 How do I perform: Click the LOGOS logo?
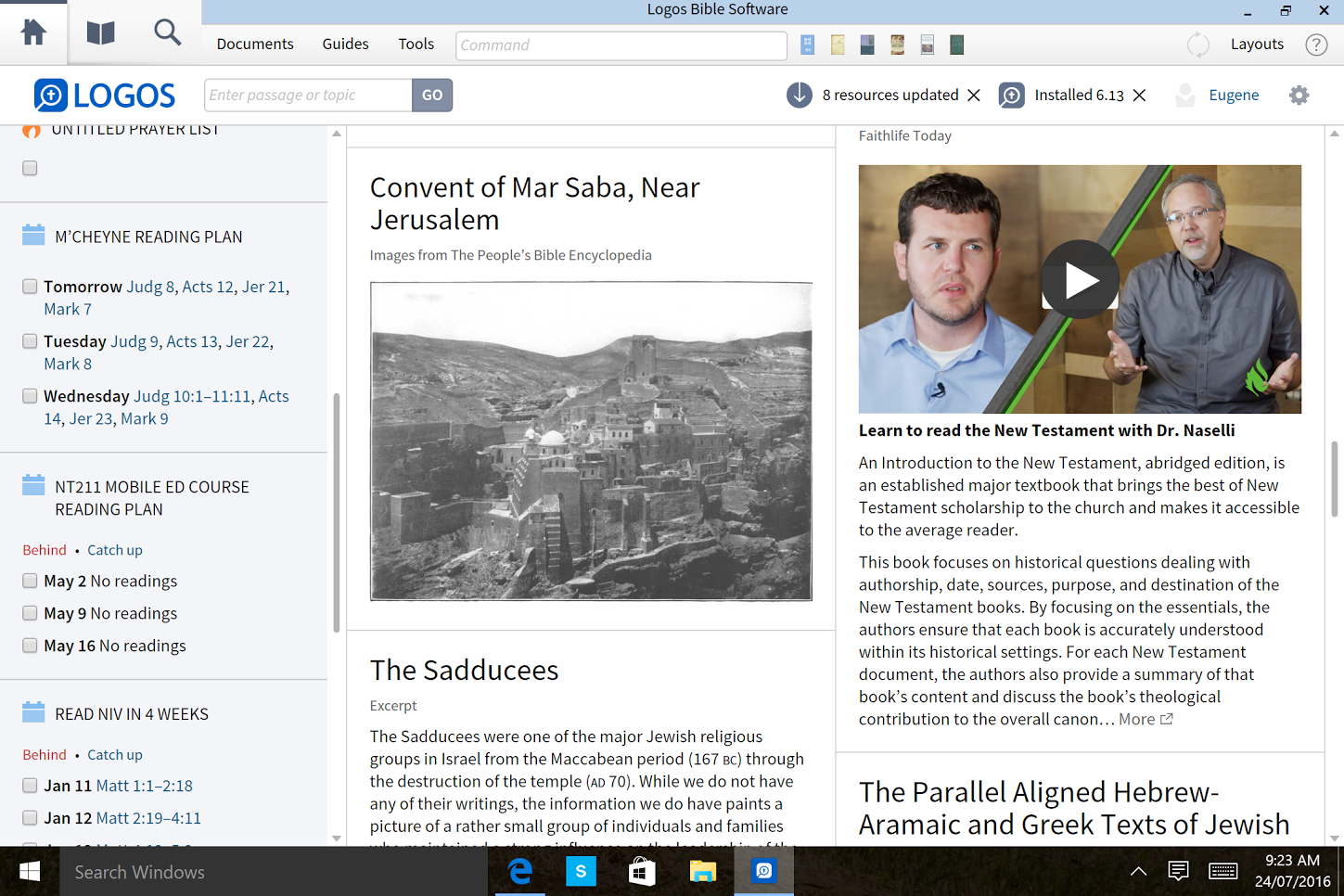click(105, 95)
